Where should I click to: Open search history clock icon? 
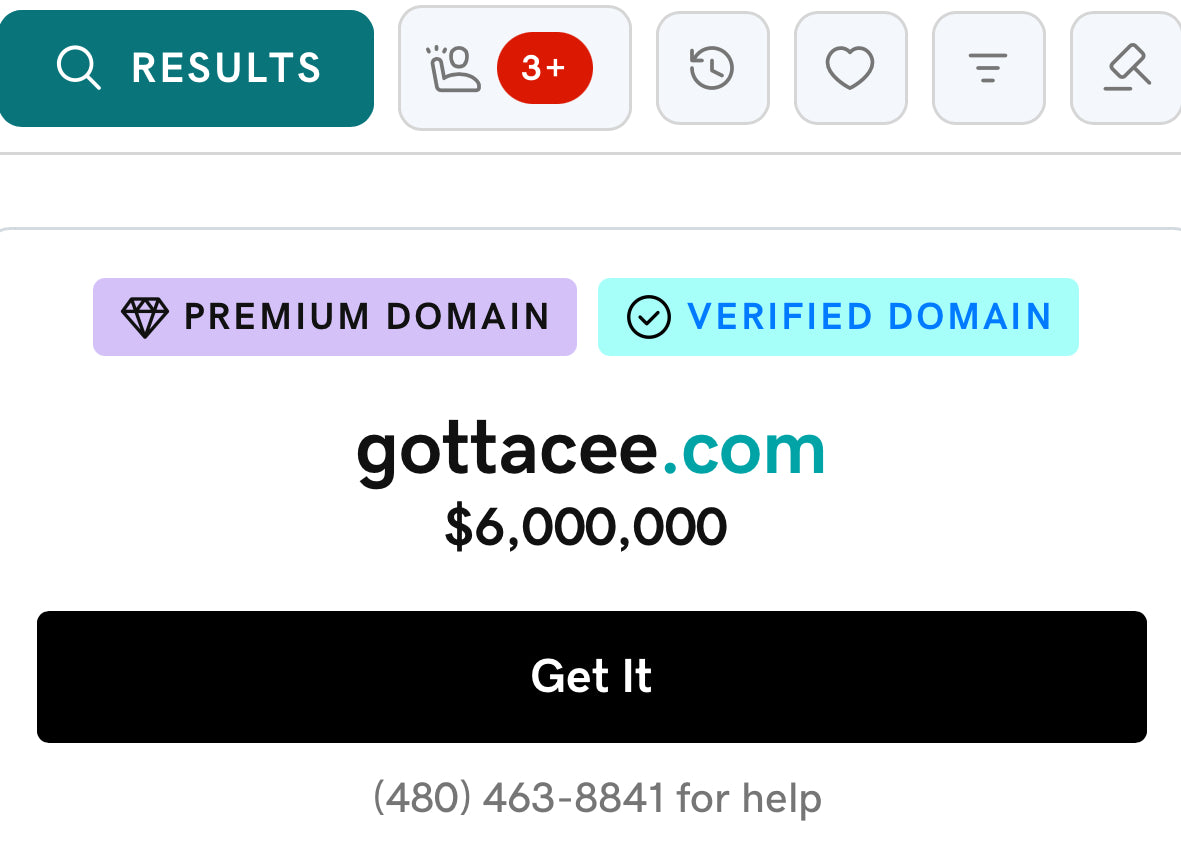(x=712, y=68)
